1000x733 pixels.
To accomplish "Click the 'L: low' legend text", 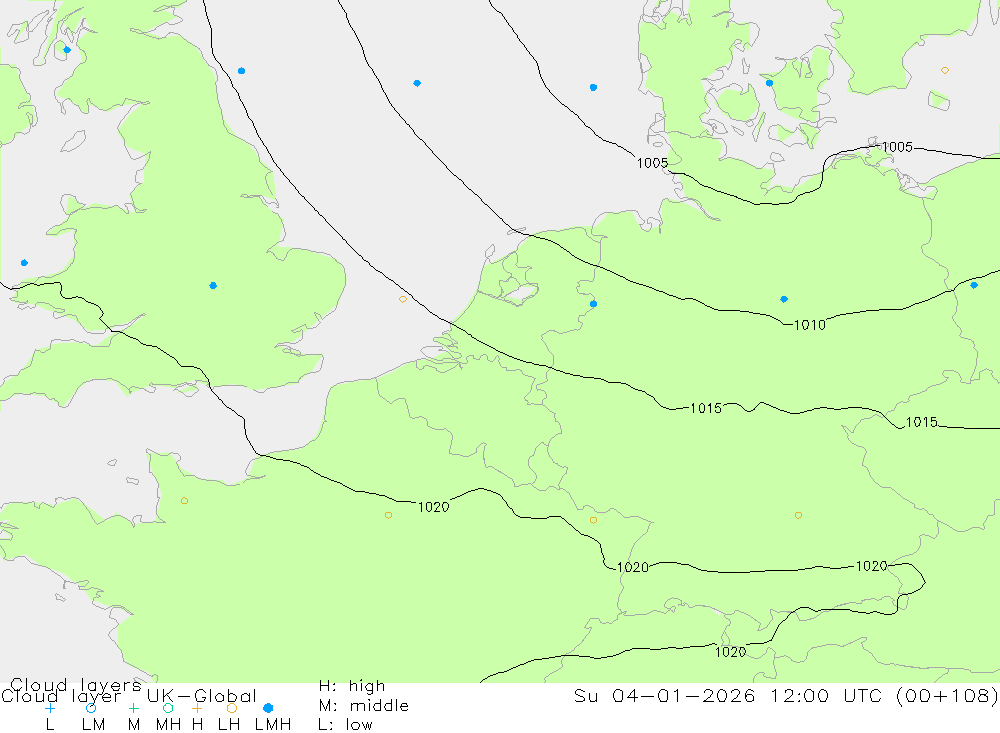I will pyautogui.click(x=345, y=725).
